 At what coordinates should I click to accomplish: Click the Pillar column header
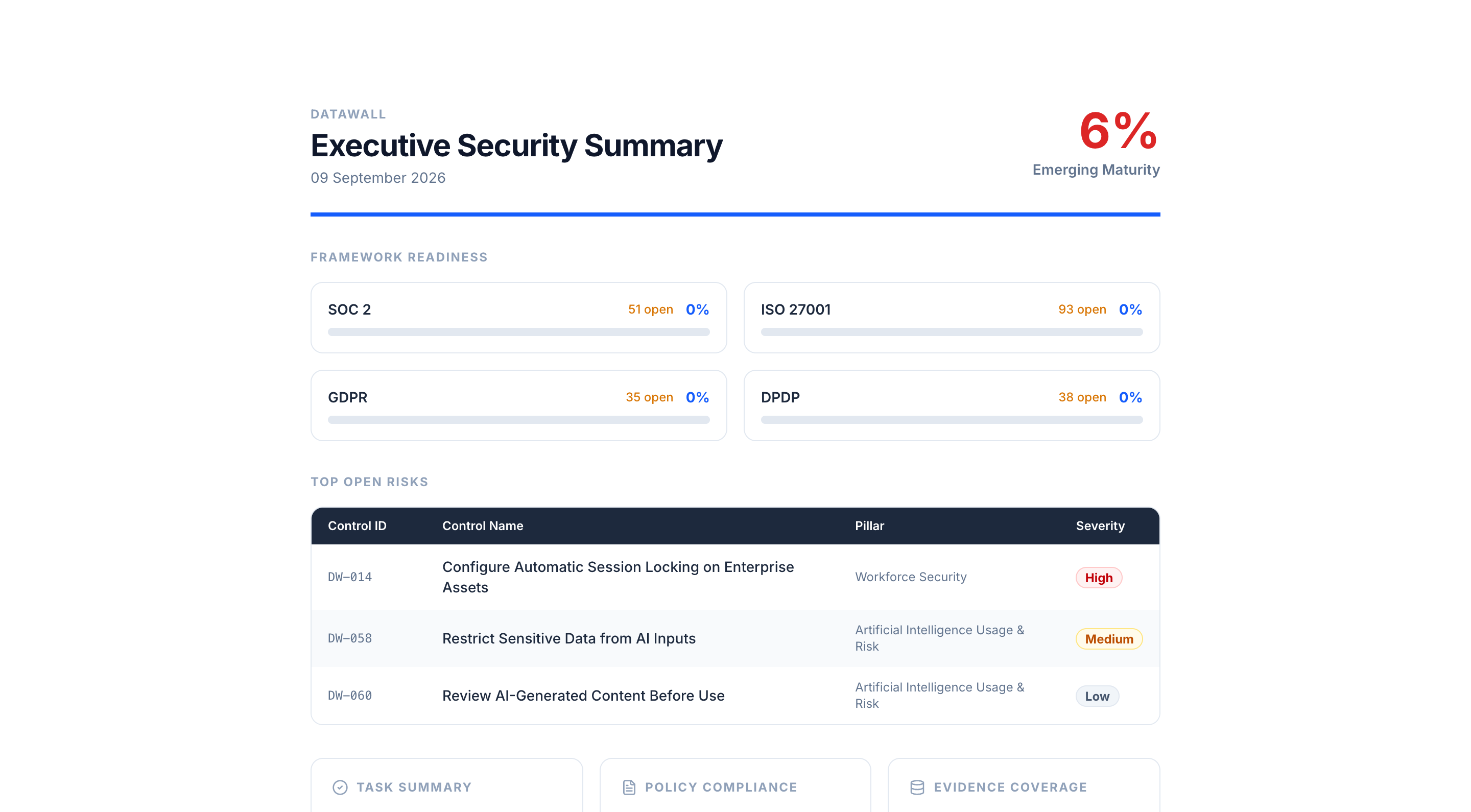tap(869, 526)
